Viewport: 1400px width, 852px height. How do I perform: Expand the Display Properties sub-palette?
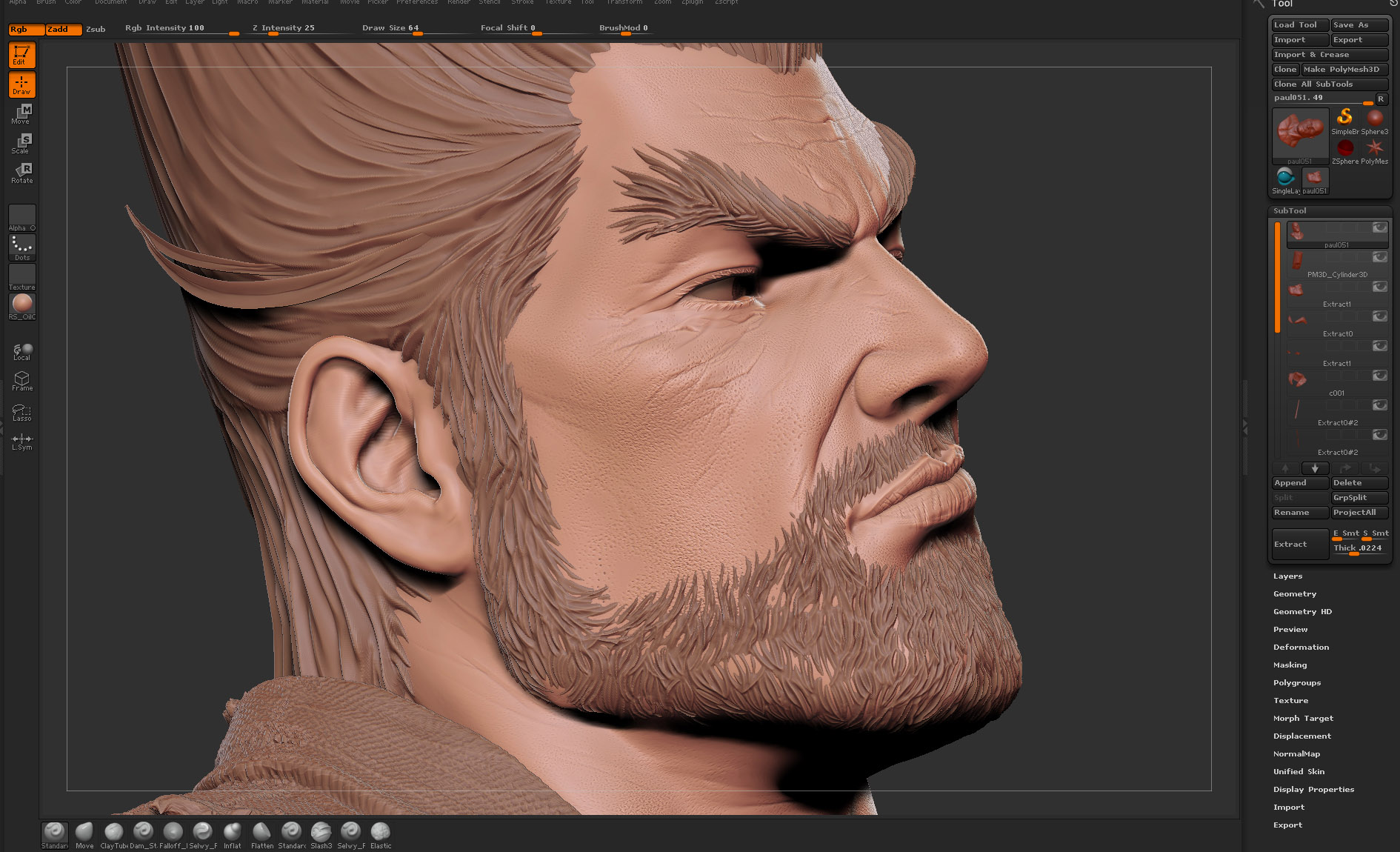pyautogui.click(x=1313, y=790)
